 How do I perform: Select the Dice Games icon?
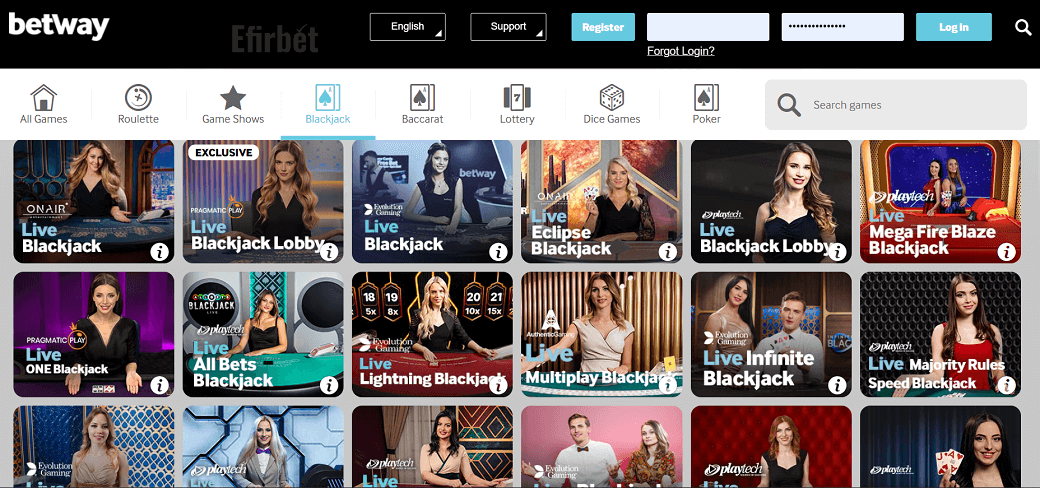tap(612, 97)
